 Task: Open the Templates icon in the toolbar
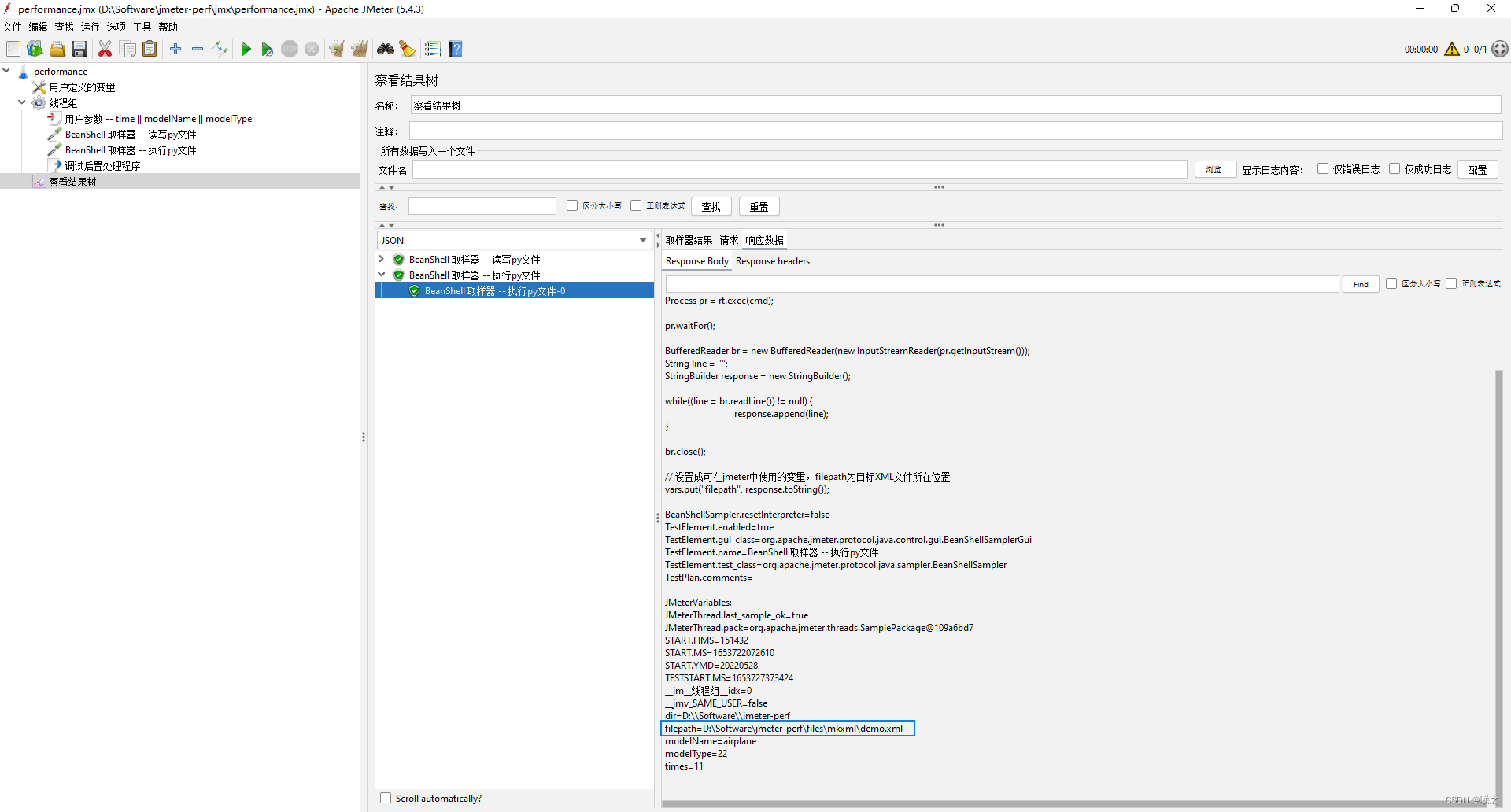coord(35,49)
